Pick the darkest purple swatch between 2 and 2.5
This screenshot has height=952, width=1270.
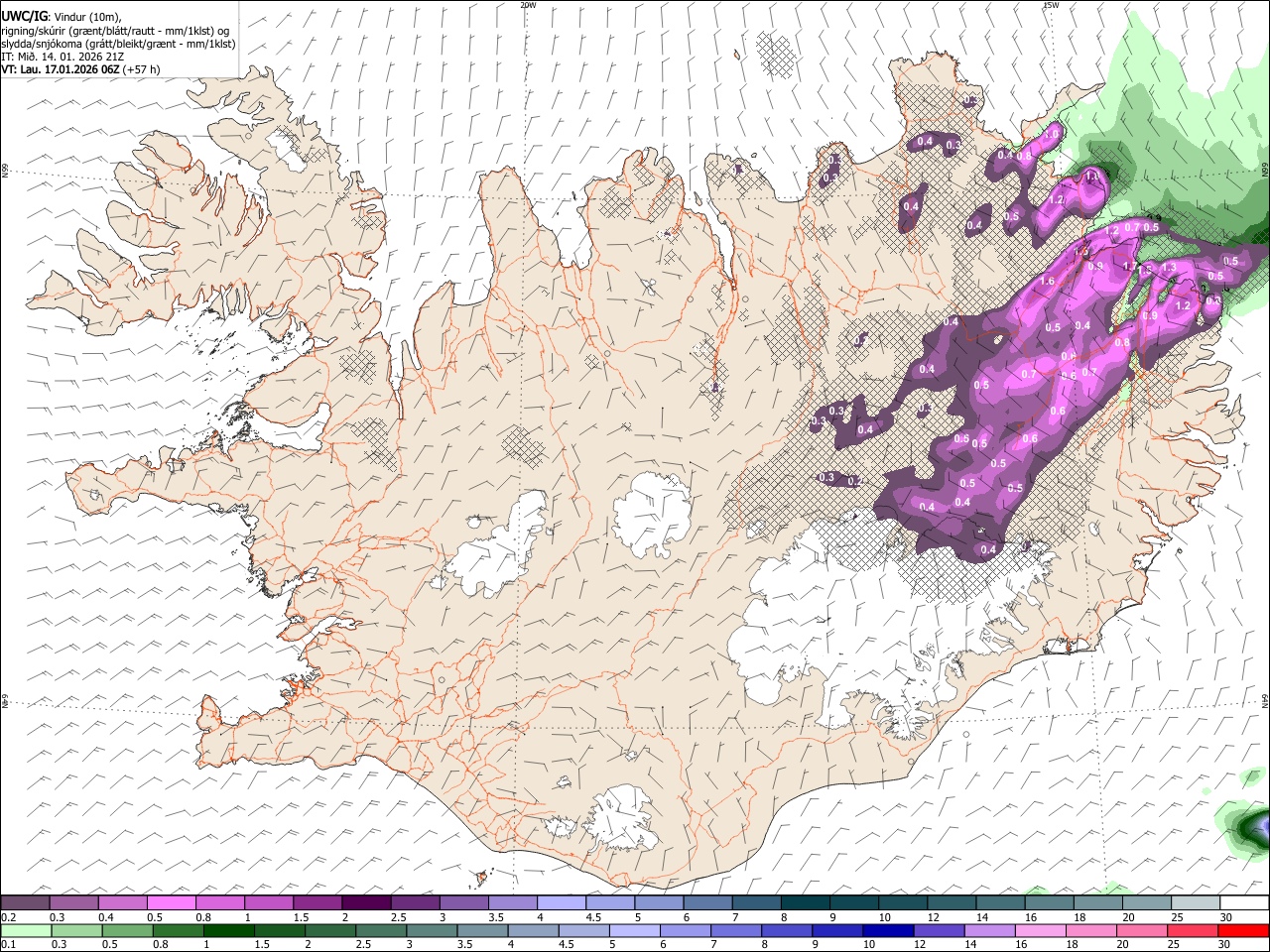pos(366,902)
